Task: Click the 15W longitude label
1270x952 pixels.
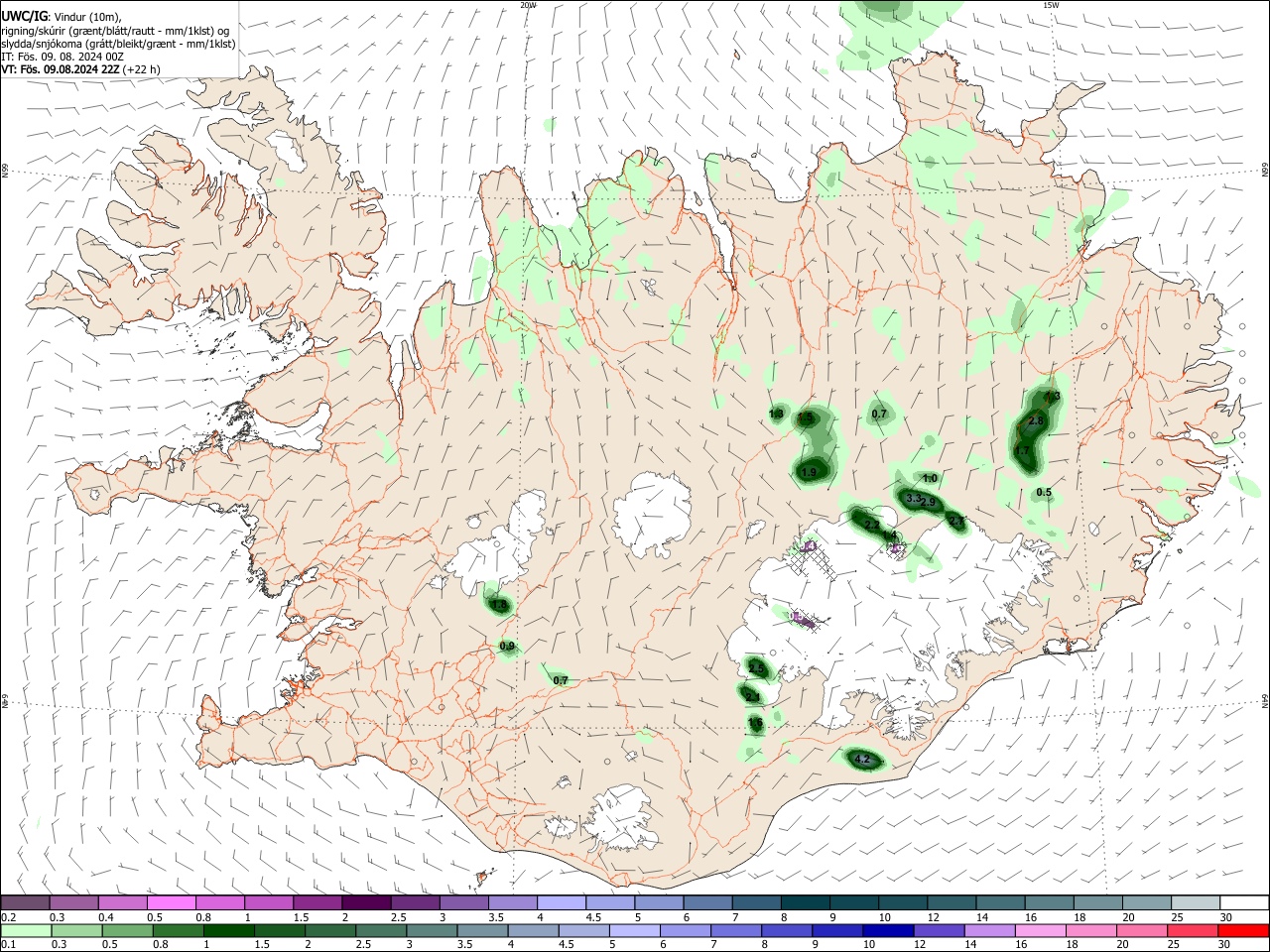Action: pyautogui.click(x=1051, y=5)
